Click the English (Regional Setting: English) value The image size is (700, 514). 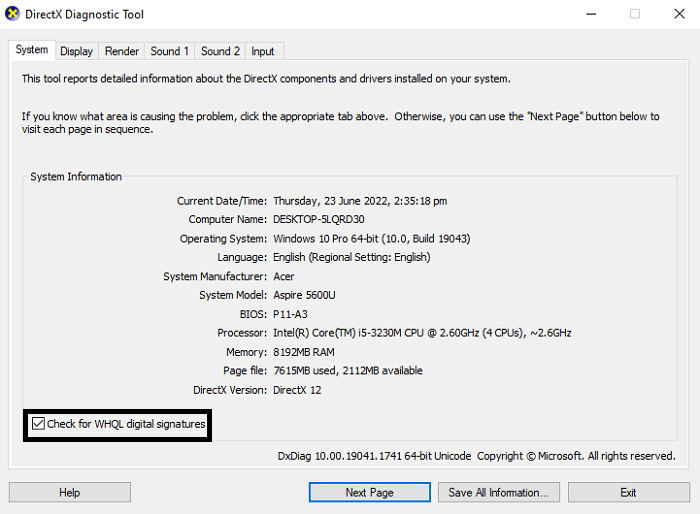(x=352, y=257)
